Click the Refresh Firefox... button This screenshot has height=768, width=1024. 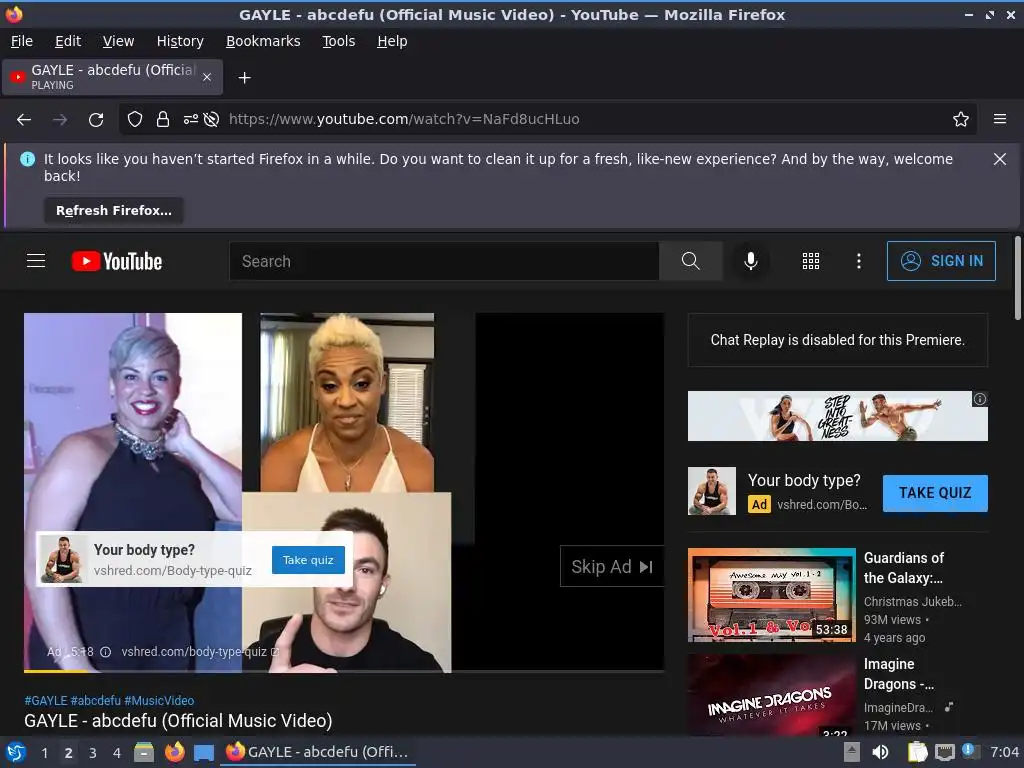click(x=114, y=211)
